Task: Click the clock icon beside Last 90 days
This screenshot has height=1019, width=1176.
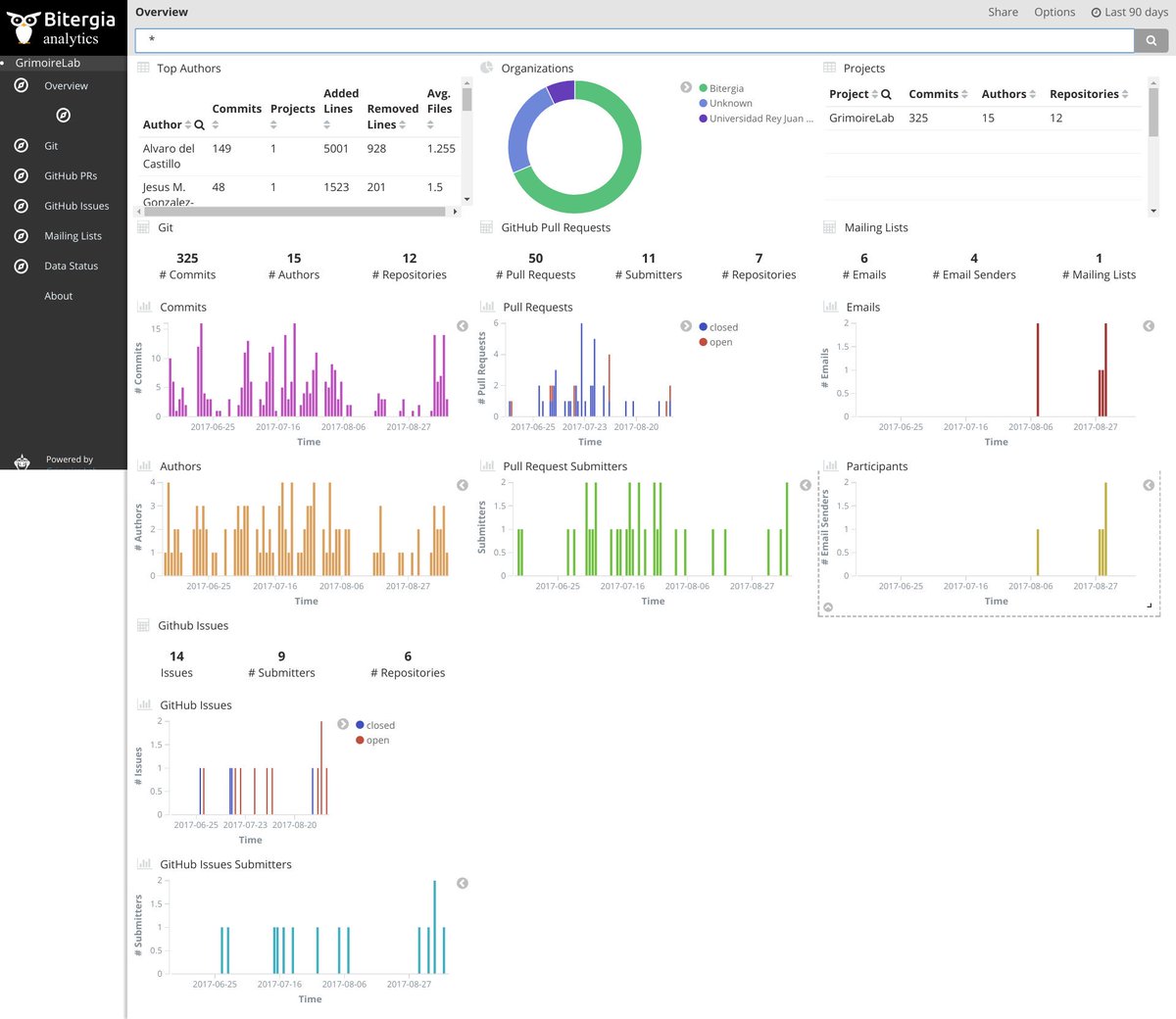Action: click(x=1096, y=13)
